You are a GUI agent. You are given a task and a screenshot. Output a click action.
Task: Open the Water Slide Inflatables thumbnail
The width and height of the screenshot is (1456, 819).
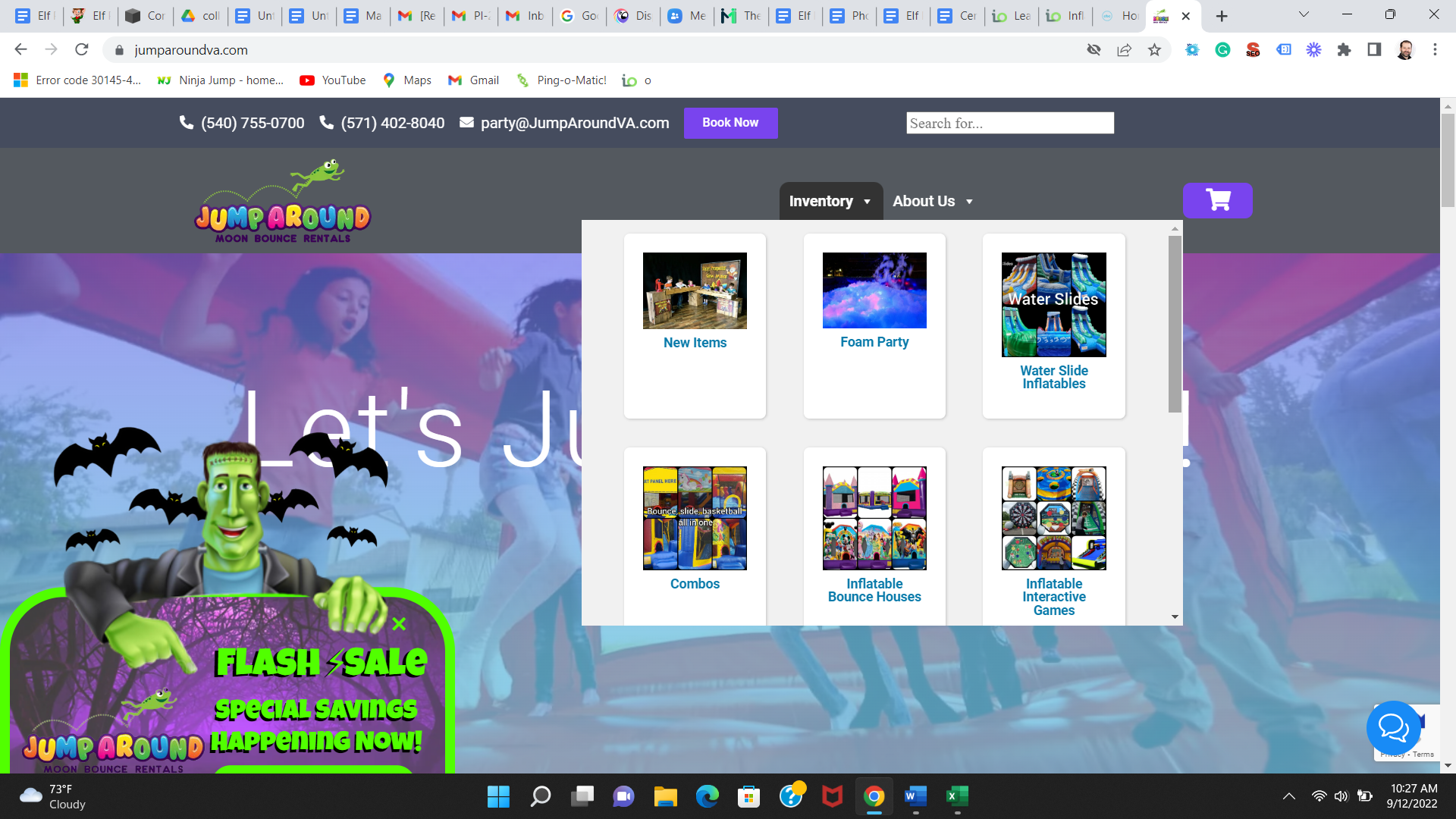coord(1053,305)
